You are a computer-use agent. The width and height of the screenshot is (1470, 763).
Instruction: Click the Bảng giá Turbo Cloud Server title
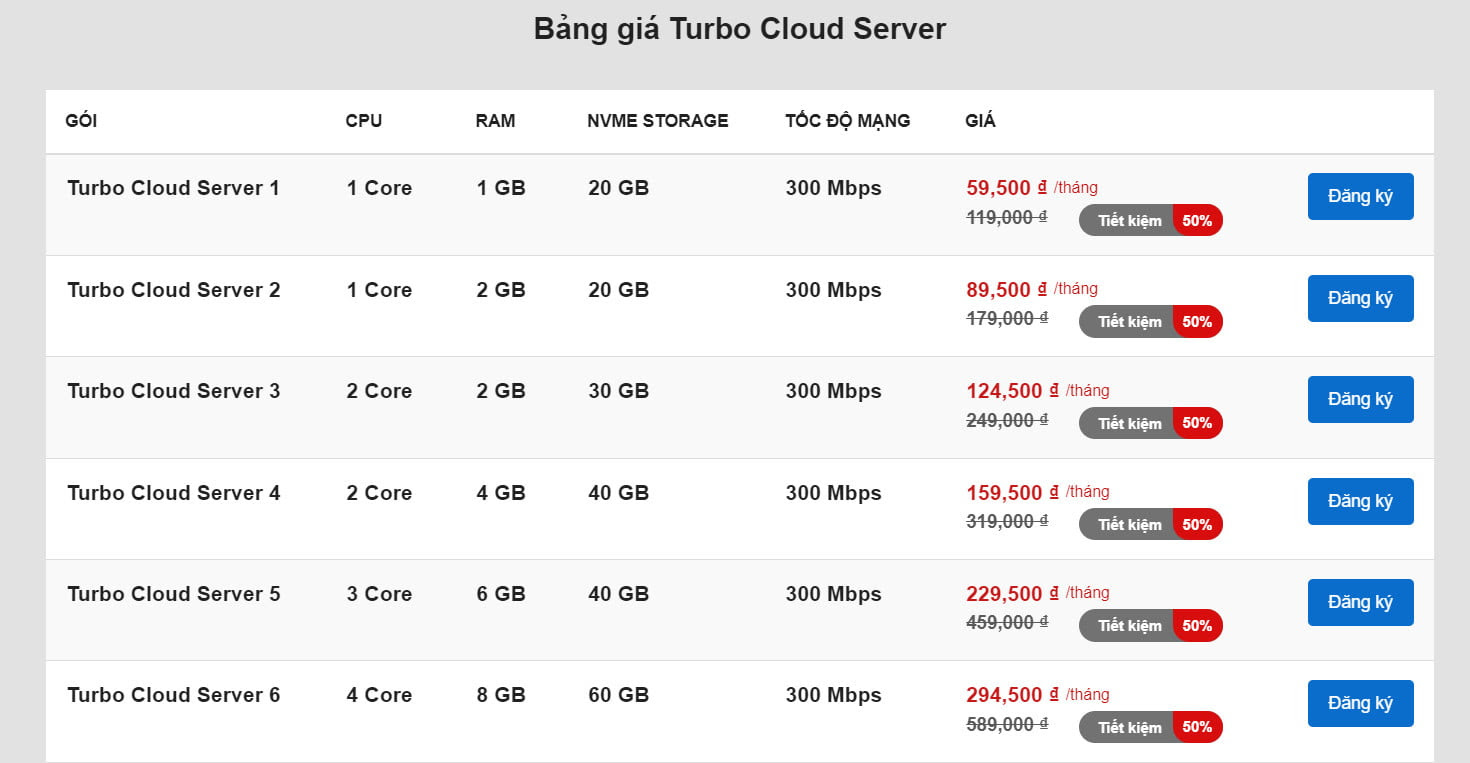pyautogui.click(x=740, y=28)
